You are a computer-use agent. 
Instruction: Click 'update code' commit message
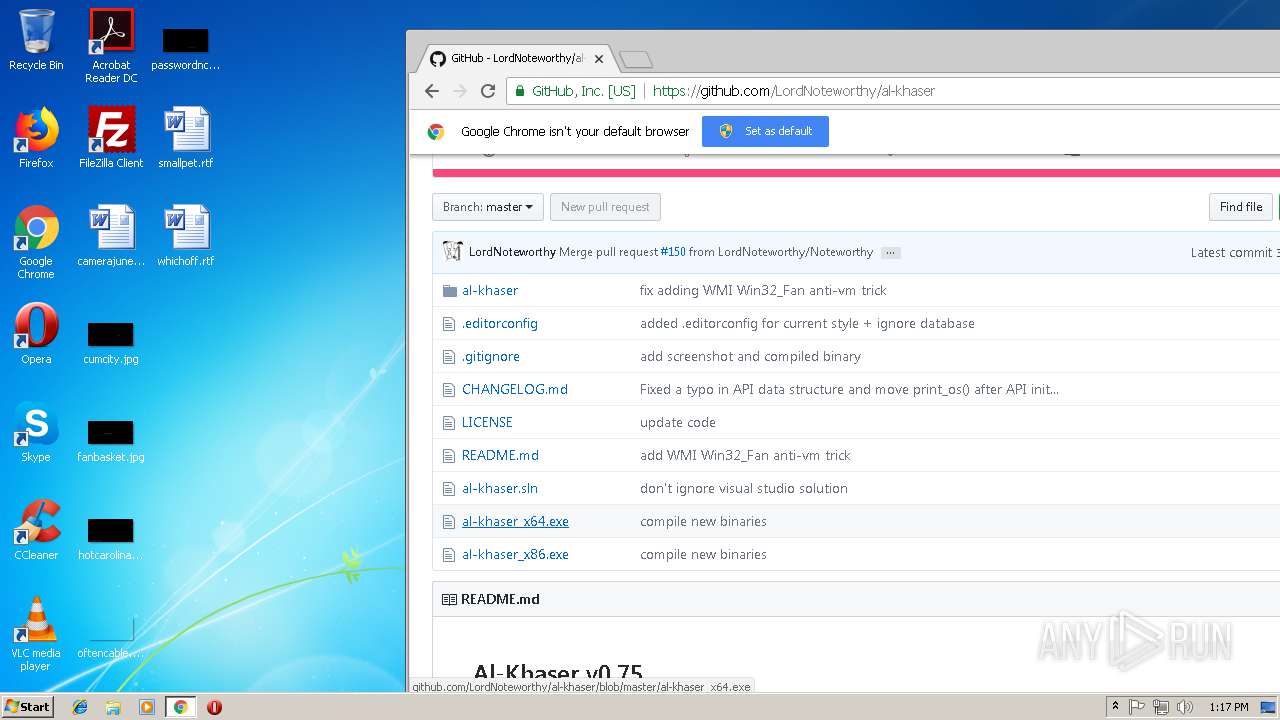[677, 422]
